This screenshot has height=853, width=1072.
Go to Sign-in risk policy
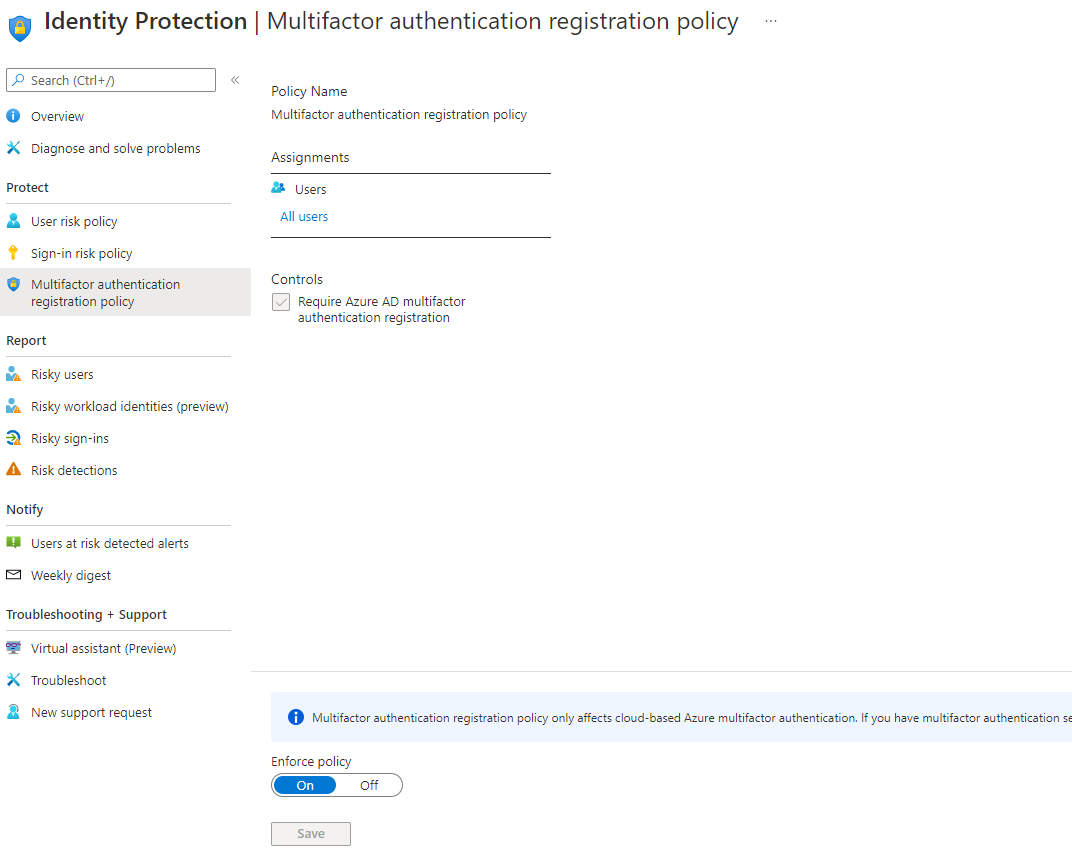pyautogui.click(x=81, y=254)
